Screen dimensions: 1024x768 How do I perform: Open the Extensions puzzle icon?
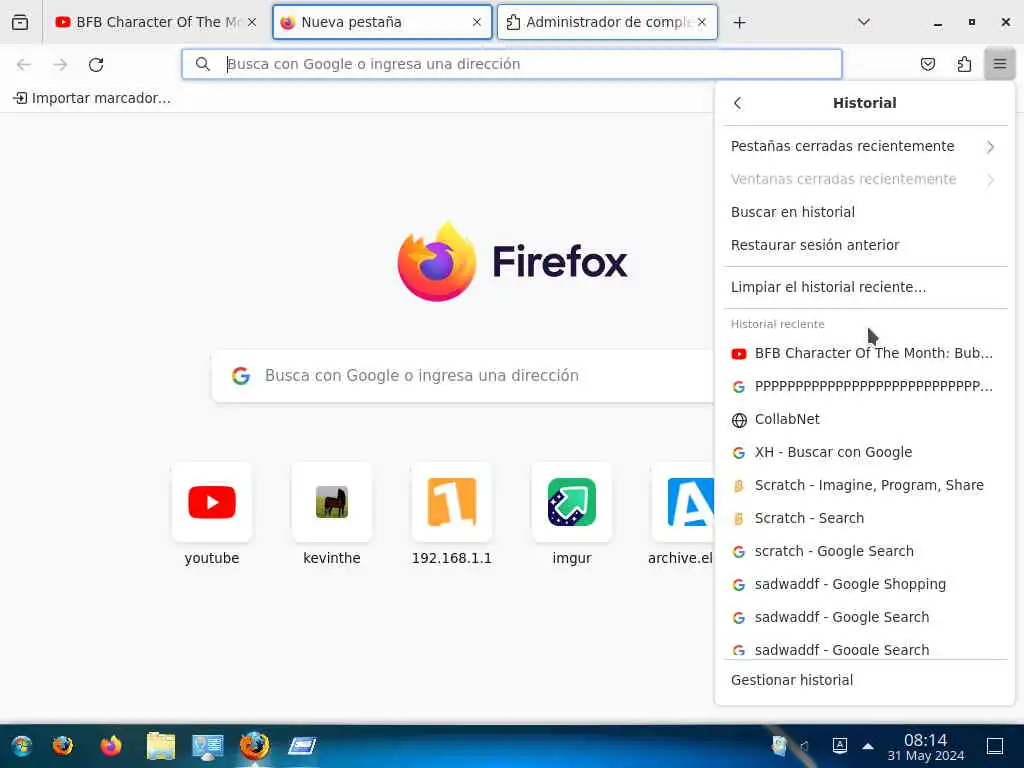pyautogui.click(x=964, y=64)
